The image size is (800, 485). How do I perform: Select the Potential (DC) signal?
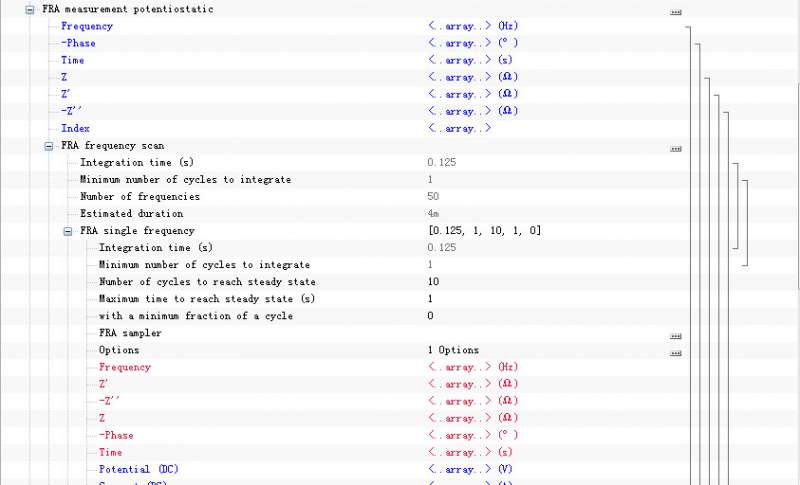click(138, 469)
